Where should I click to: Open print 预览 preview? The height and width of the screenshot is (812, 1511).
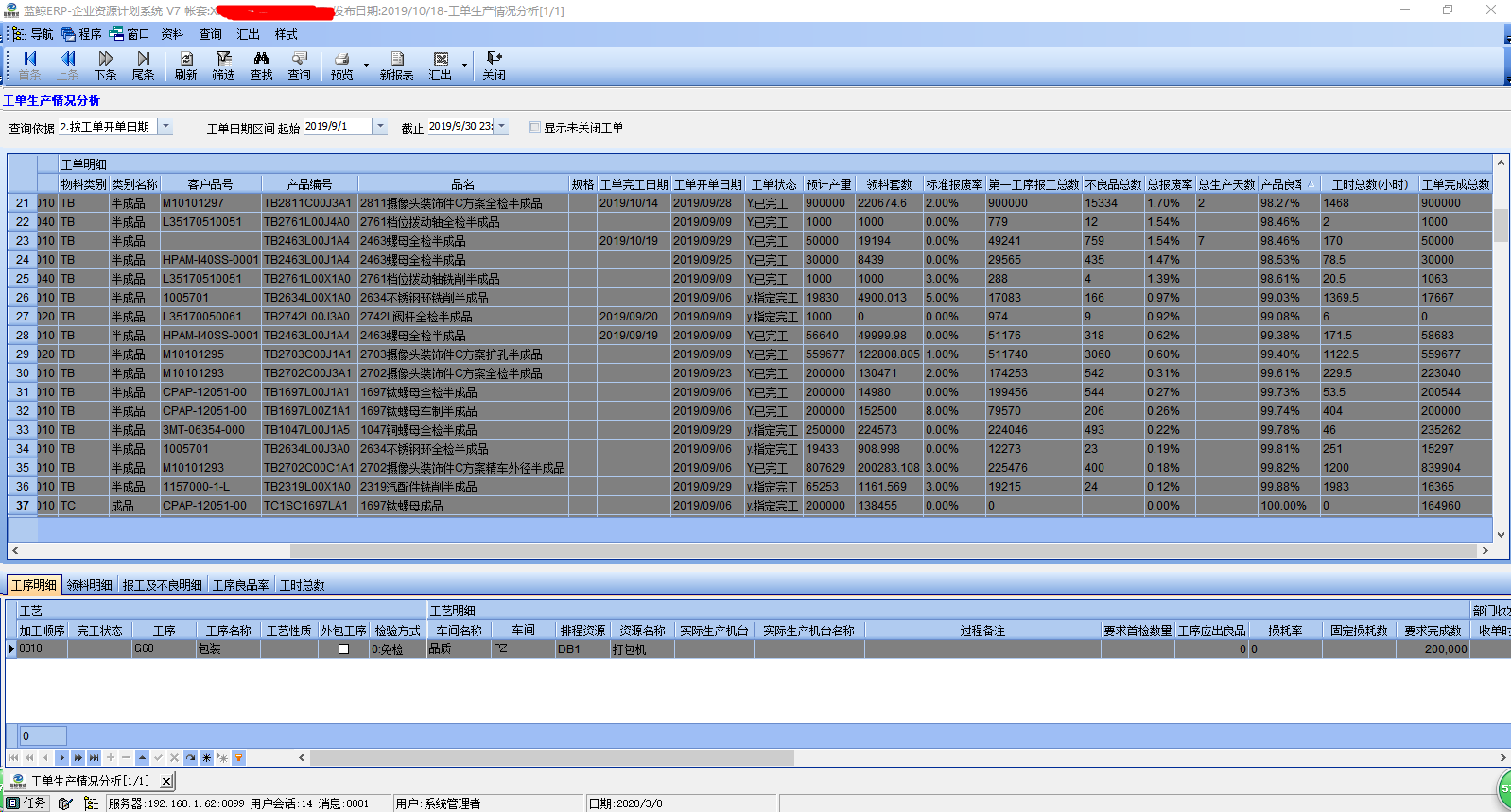341,65
